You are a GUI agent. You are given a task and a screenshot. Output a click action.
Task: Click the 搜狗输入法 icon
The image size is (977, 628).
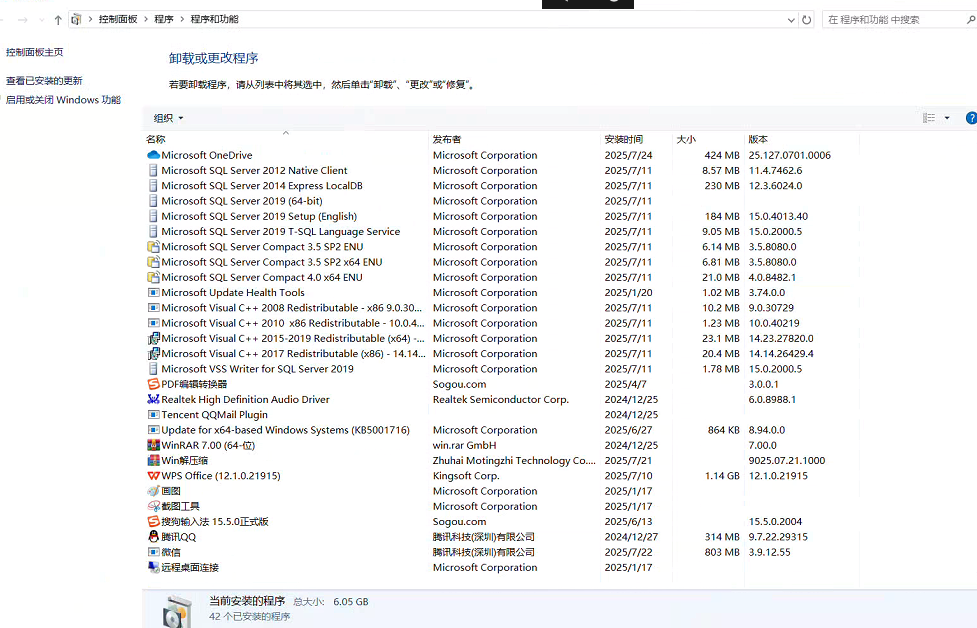pos(153,521)
